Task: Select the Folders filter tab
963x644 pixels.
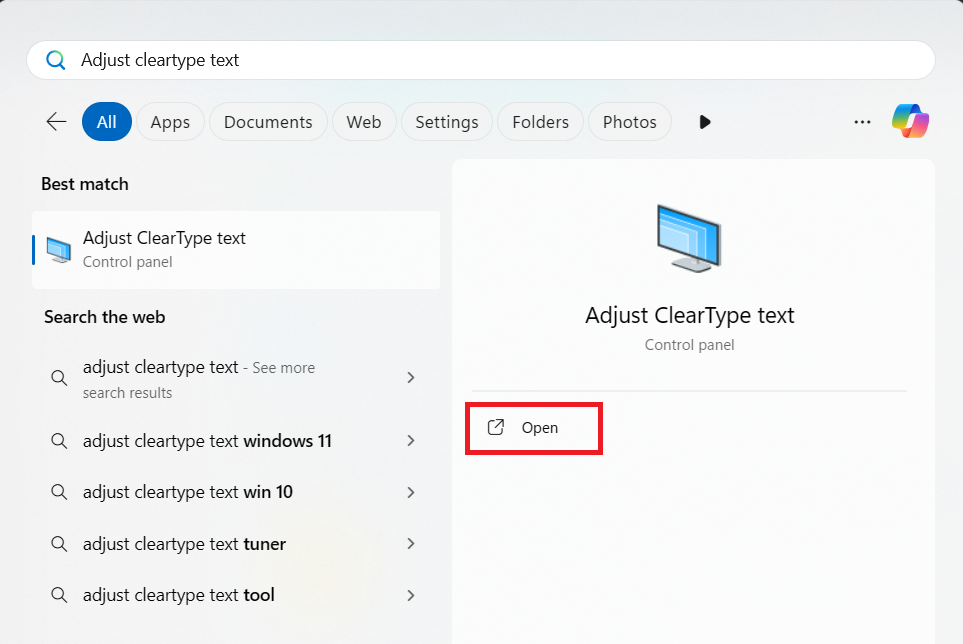Action: tap(540, 122)
